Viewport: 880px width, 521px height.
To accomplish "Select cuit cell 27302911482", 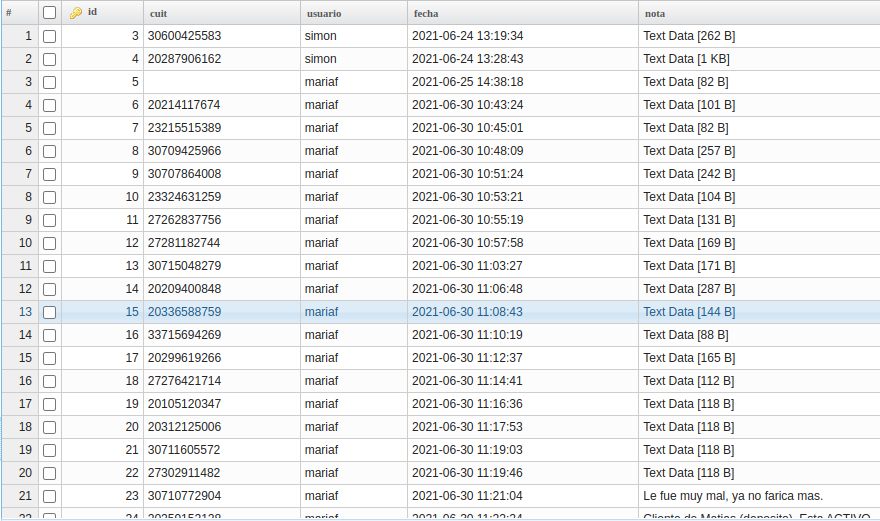I will (184, 473).
